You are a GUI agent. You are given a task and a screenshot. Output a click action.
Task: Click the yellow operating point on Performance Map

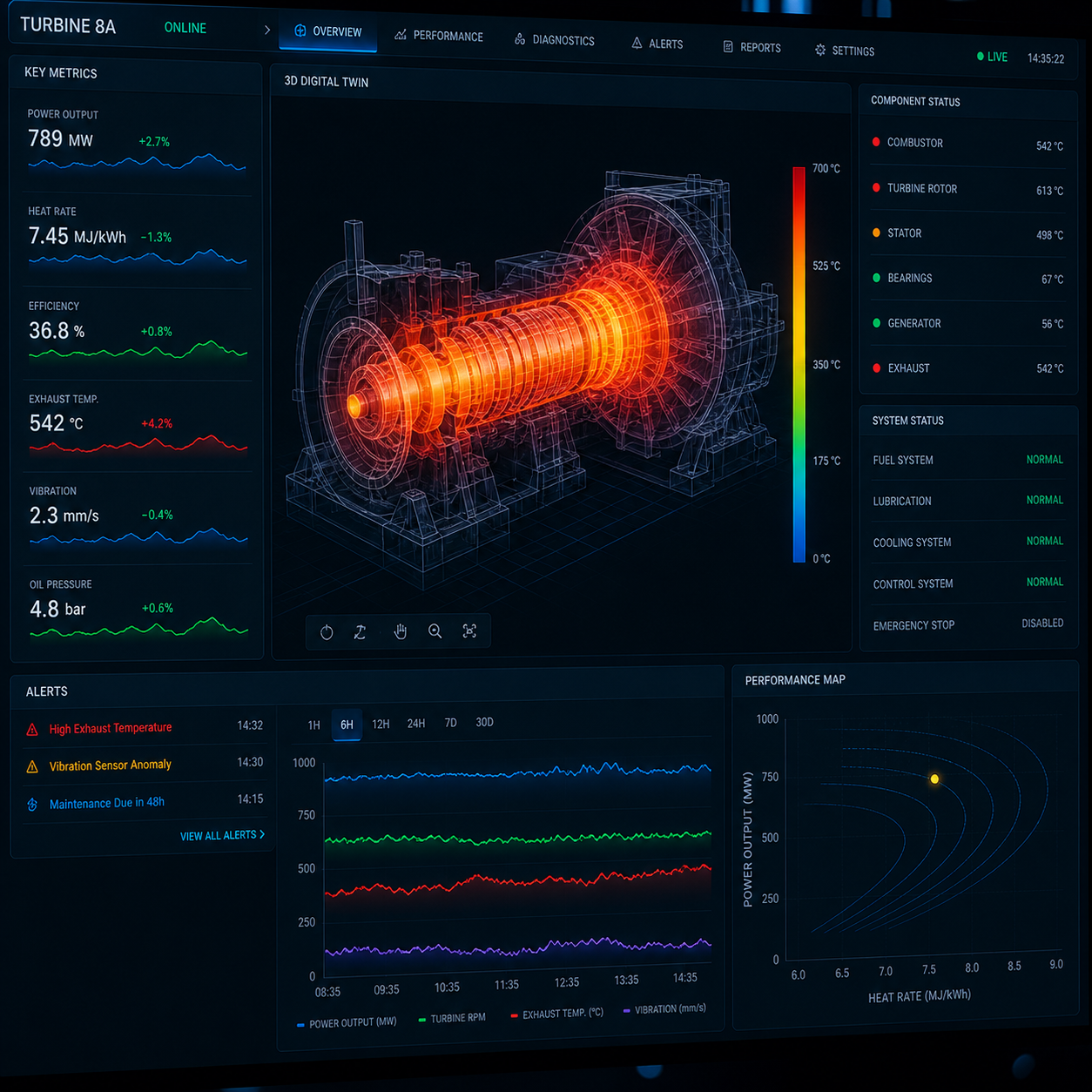pos(934,779)
